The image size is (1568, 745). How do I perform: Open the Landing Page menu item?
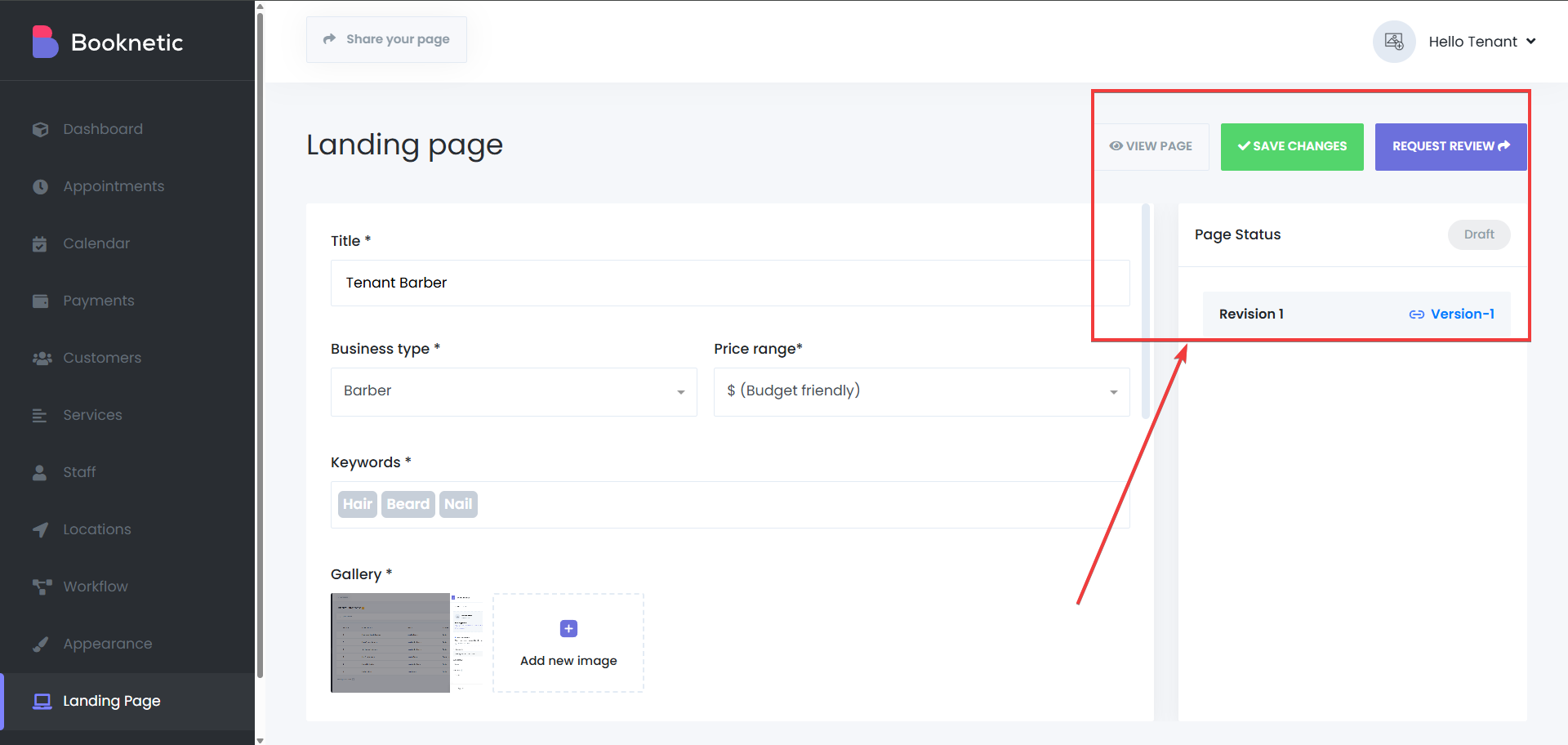[x=127, y=701]
